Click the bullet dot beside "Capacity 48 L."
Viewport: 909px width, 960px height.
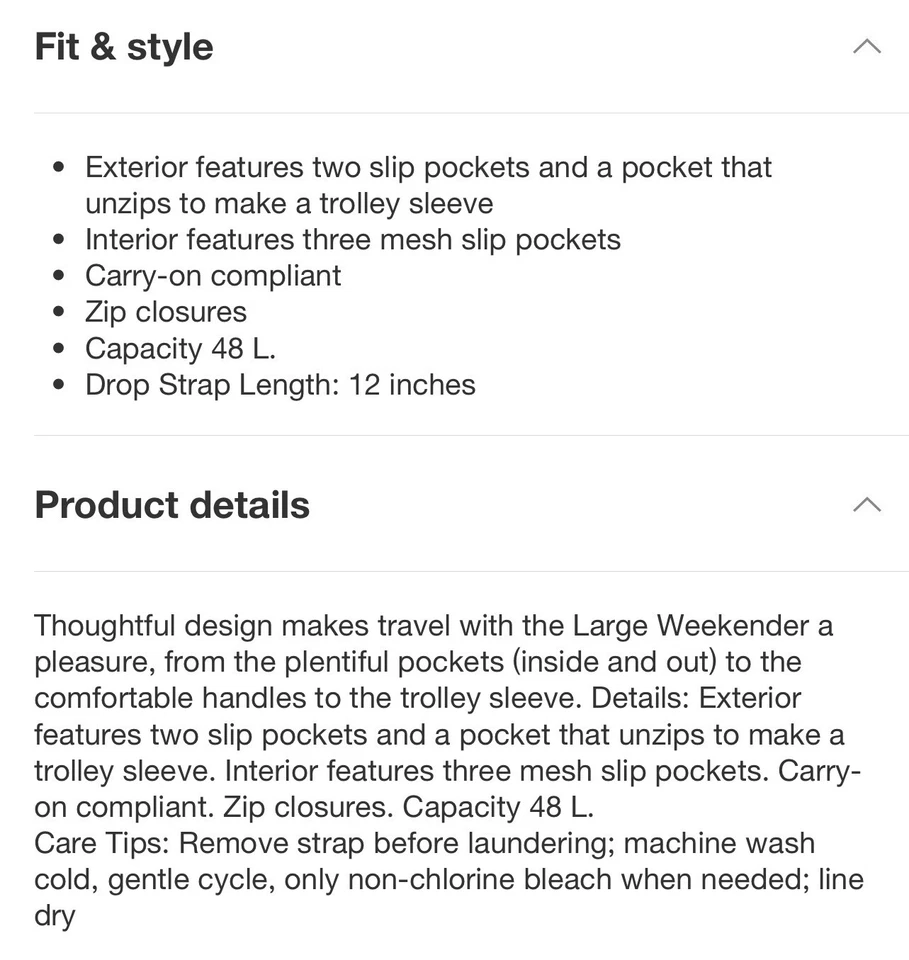pos(61,349)
